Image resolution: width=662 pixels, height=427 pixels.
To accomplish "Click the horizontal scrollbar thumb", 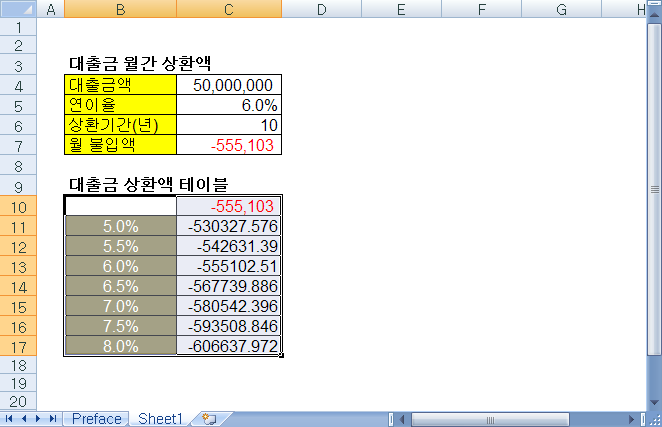I will [x=490, y=419].
